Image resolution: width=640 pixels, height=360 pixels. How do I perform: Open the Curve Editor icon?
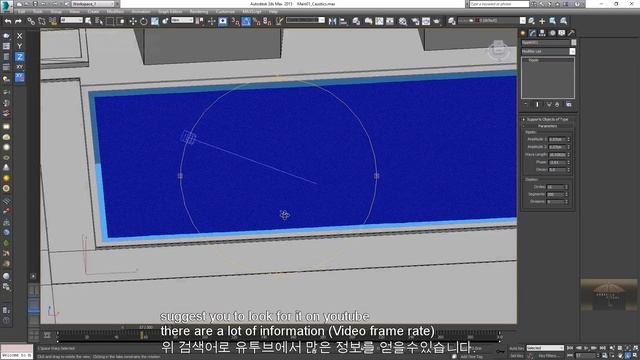tap(379, 21)
